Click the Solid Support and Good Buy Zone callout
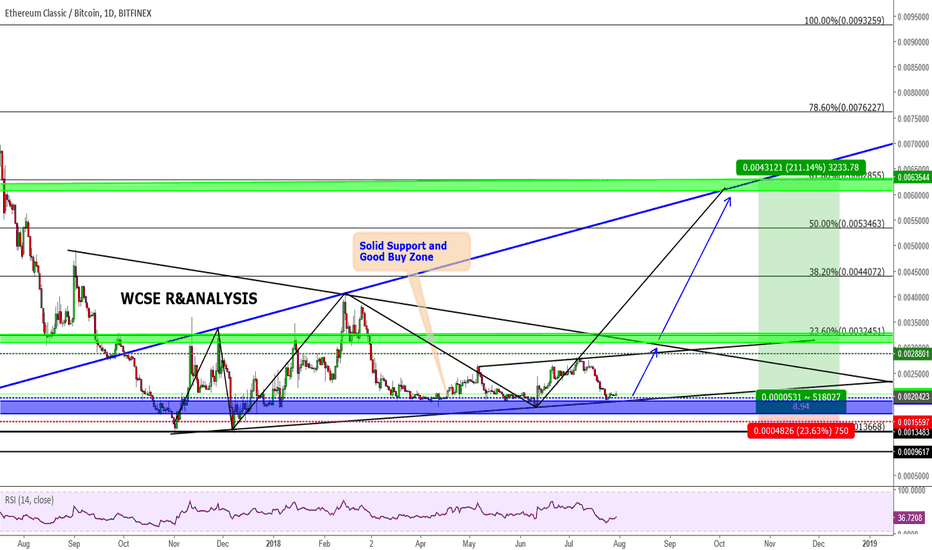This screenshot has height=550, width=932. (x=411, y=252)
